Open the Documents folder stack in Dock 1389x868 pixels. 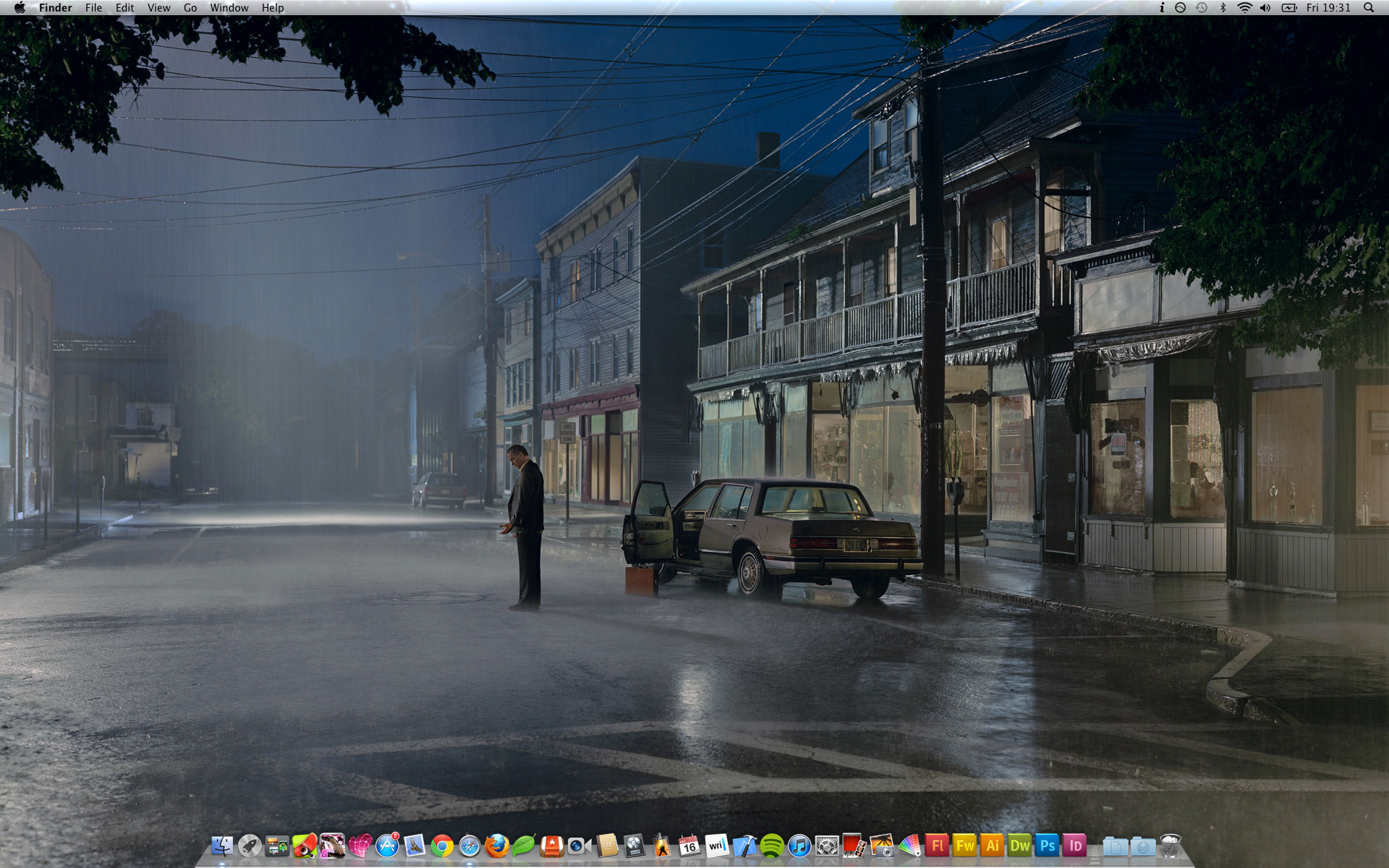[1115, 845]
